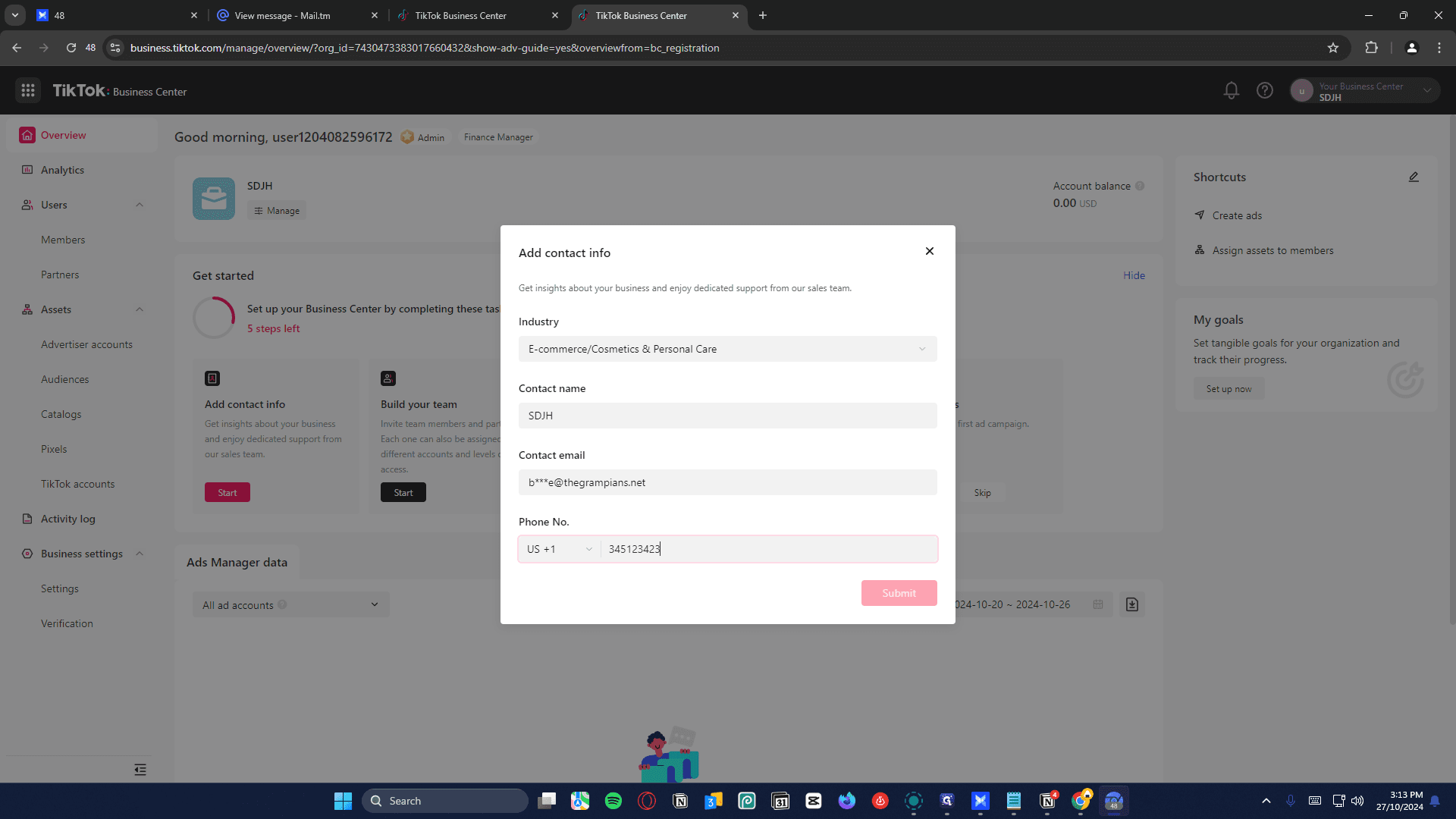Open the Industry dropdown

728,349
